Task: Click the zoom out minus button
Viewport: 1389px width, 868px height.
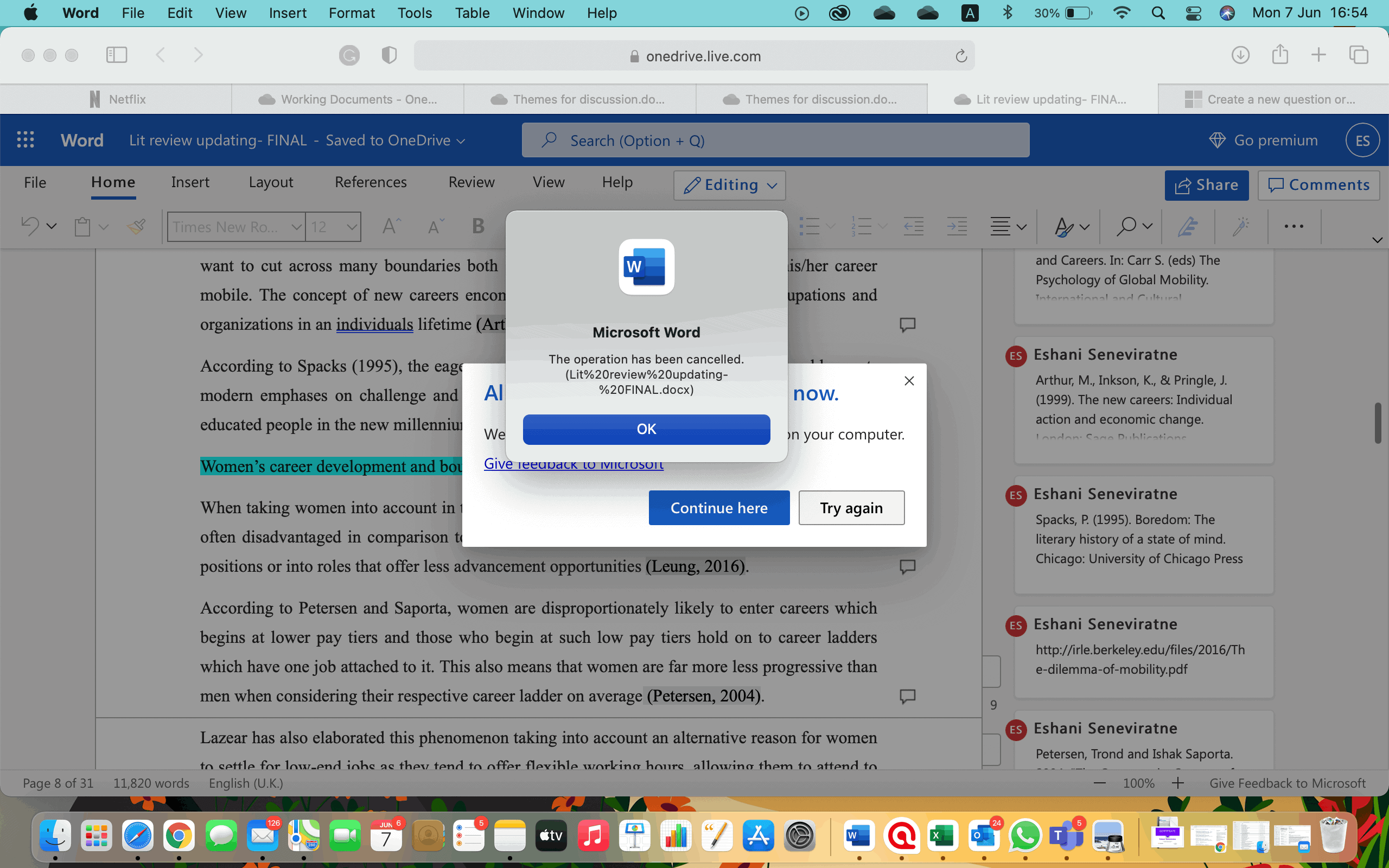Action: coord(1100,783)
